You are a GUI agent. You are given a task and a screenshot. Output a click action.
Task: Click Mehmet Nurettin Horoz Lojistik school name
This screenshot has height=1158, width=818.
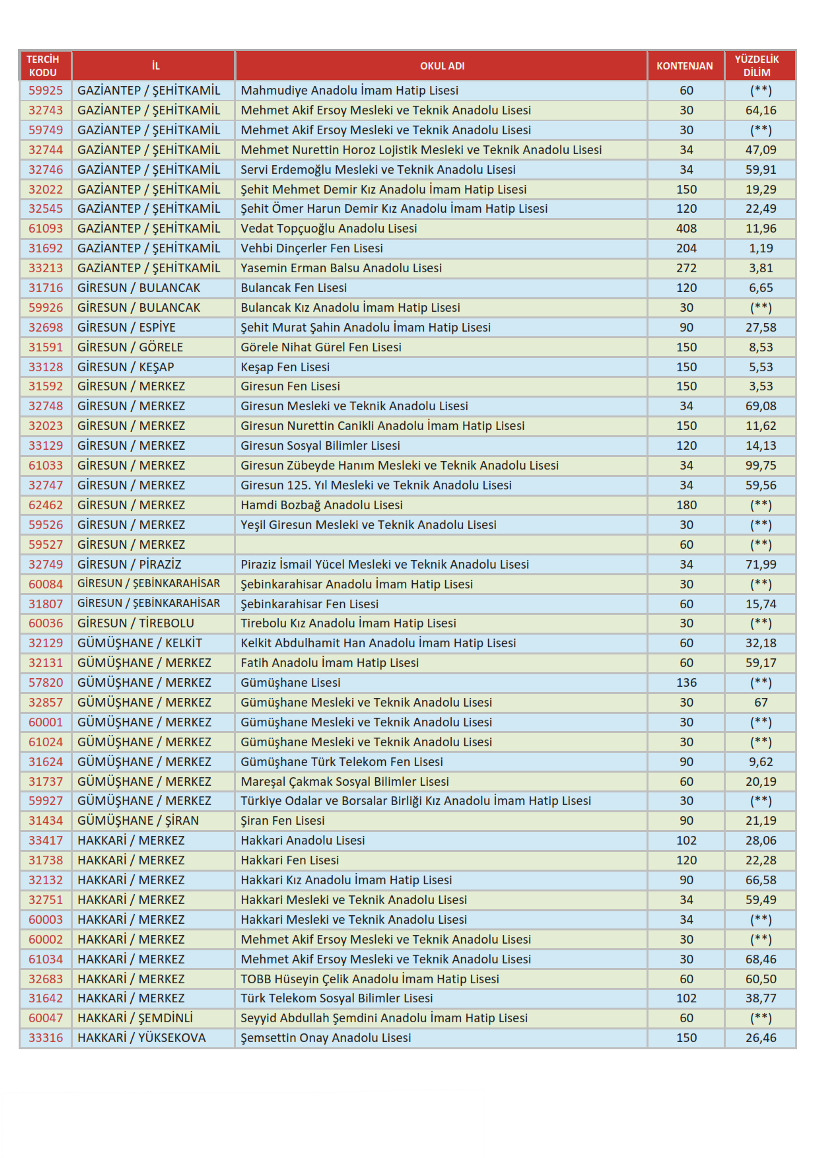pyautogui.click(x=421, y=149)
